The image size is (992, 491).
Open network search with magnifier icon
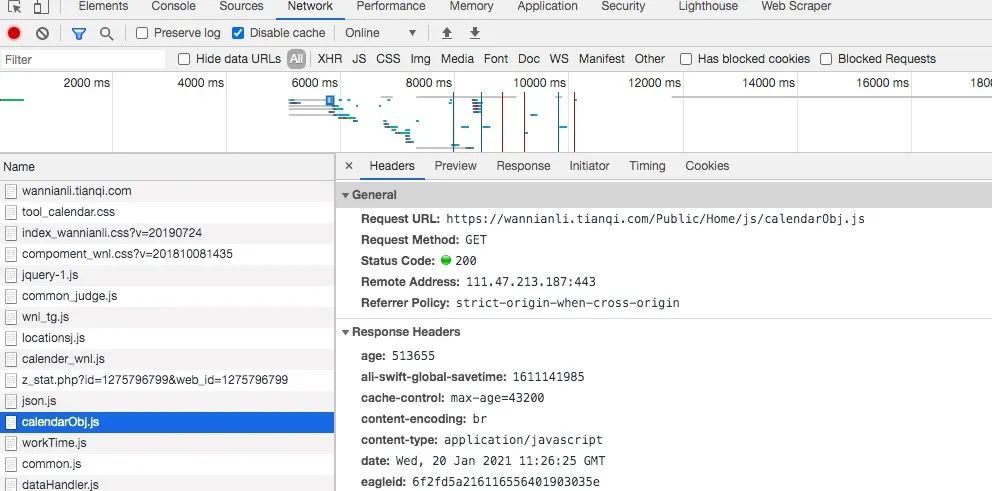tap(106, 33)
